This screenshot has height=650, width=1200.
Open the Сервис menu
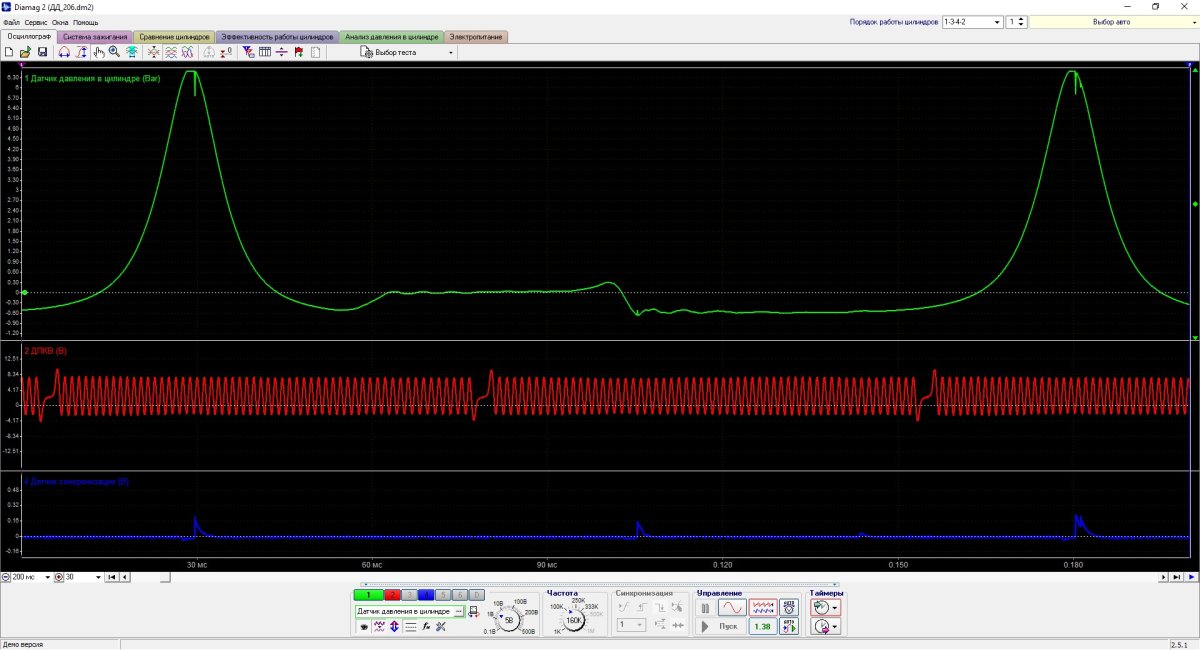tap(35, 22)
